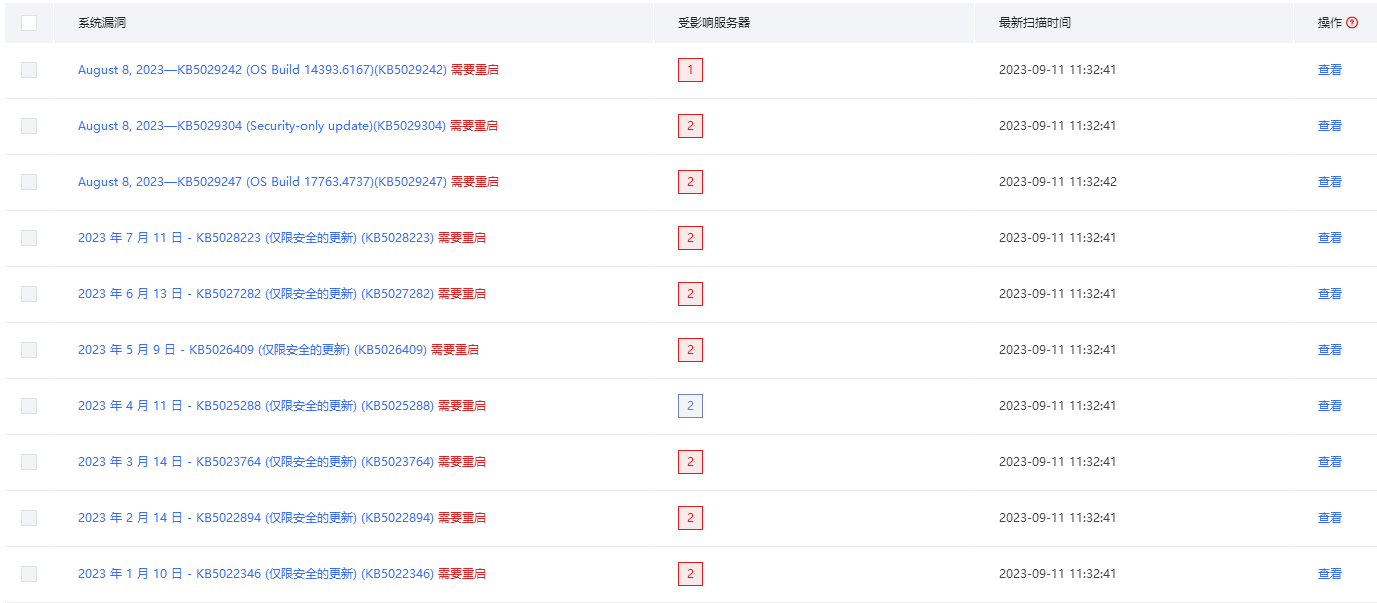Tick checkbox next to KB5028223 row

(29, 238)
